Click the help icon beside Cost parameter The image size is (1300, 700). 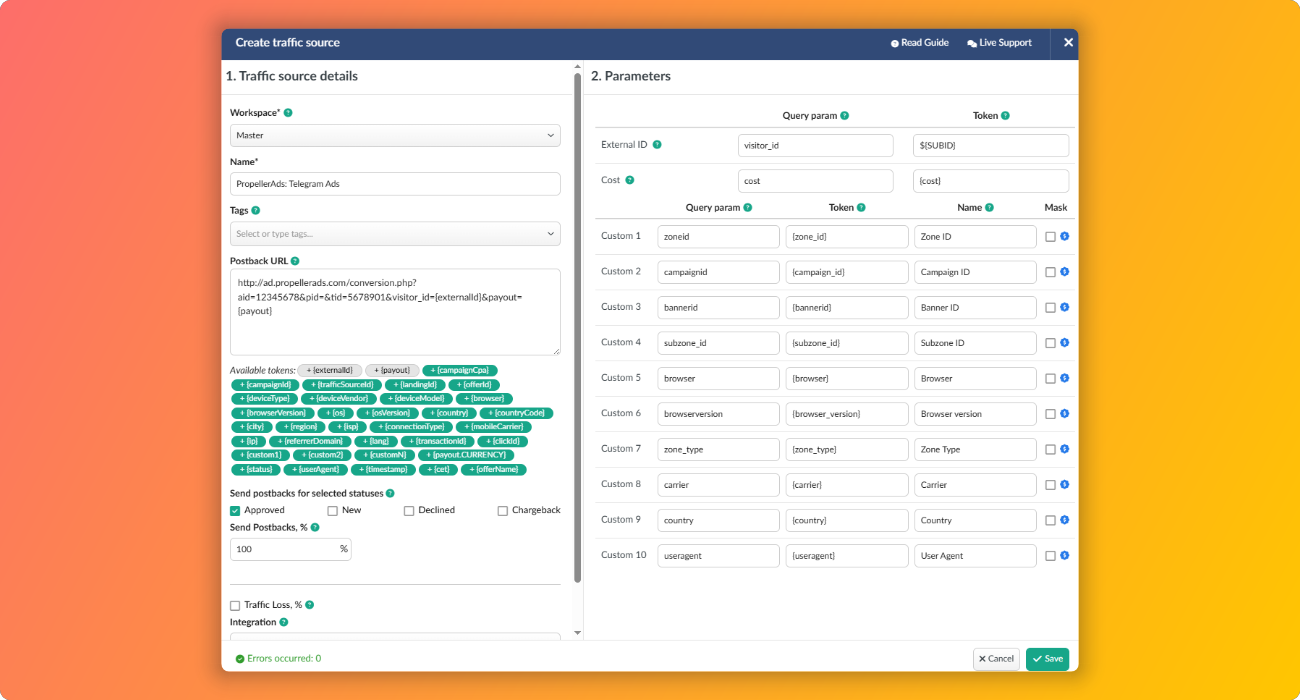click(x=630, y=180)
